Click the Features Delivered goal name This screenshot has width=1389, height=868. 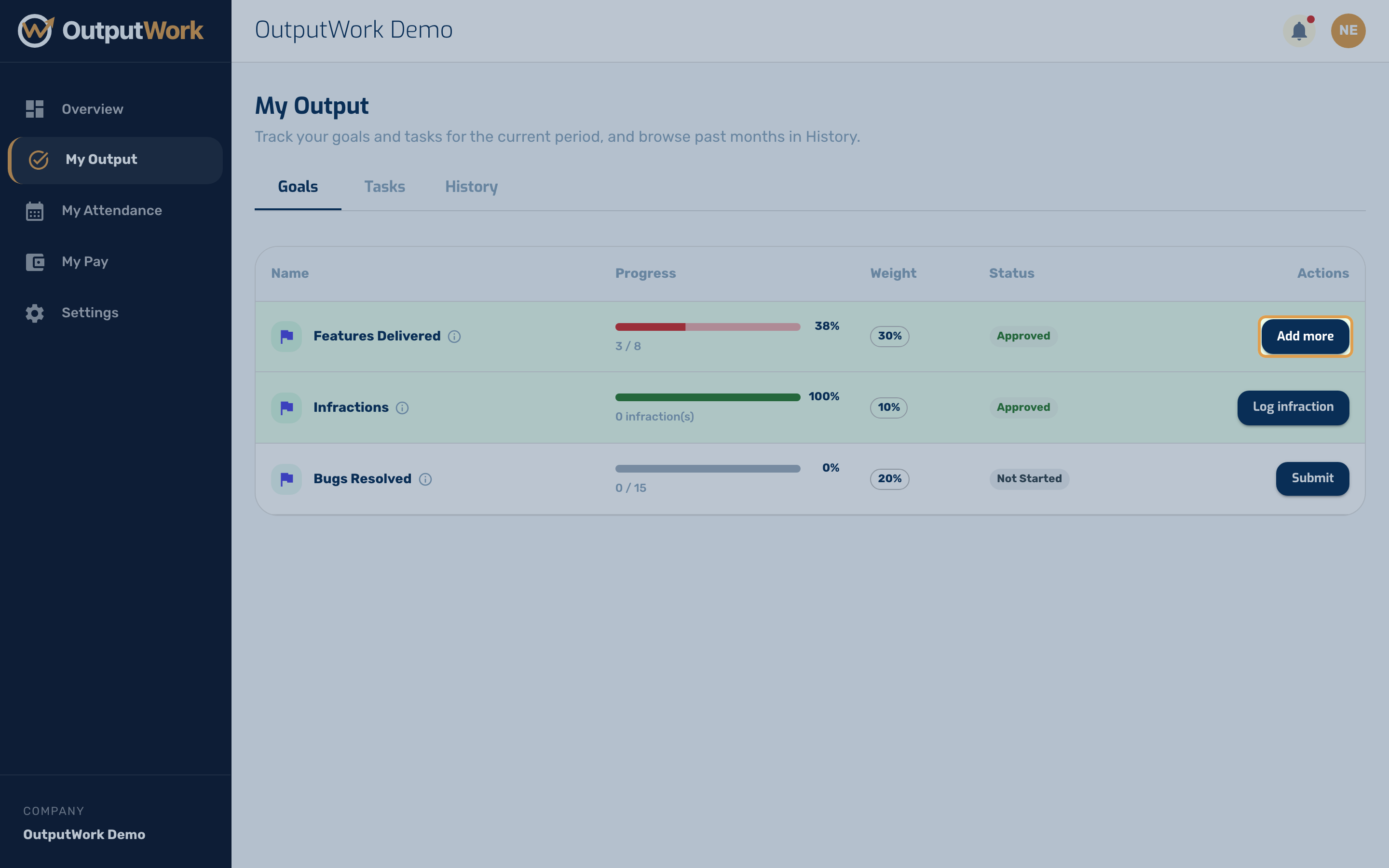pos(377,337)
